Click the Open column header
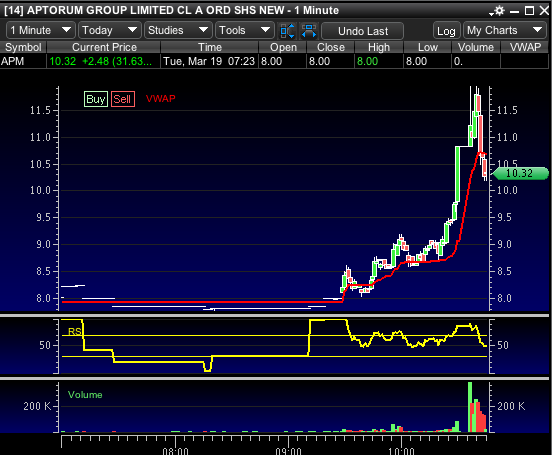Viewport: 552px width, 455px height. coord(283,47)
